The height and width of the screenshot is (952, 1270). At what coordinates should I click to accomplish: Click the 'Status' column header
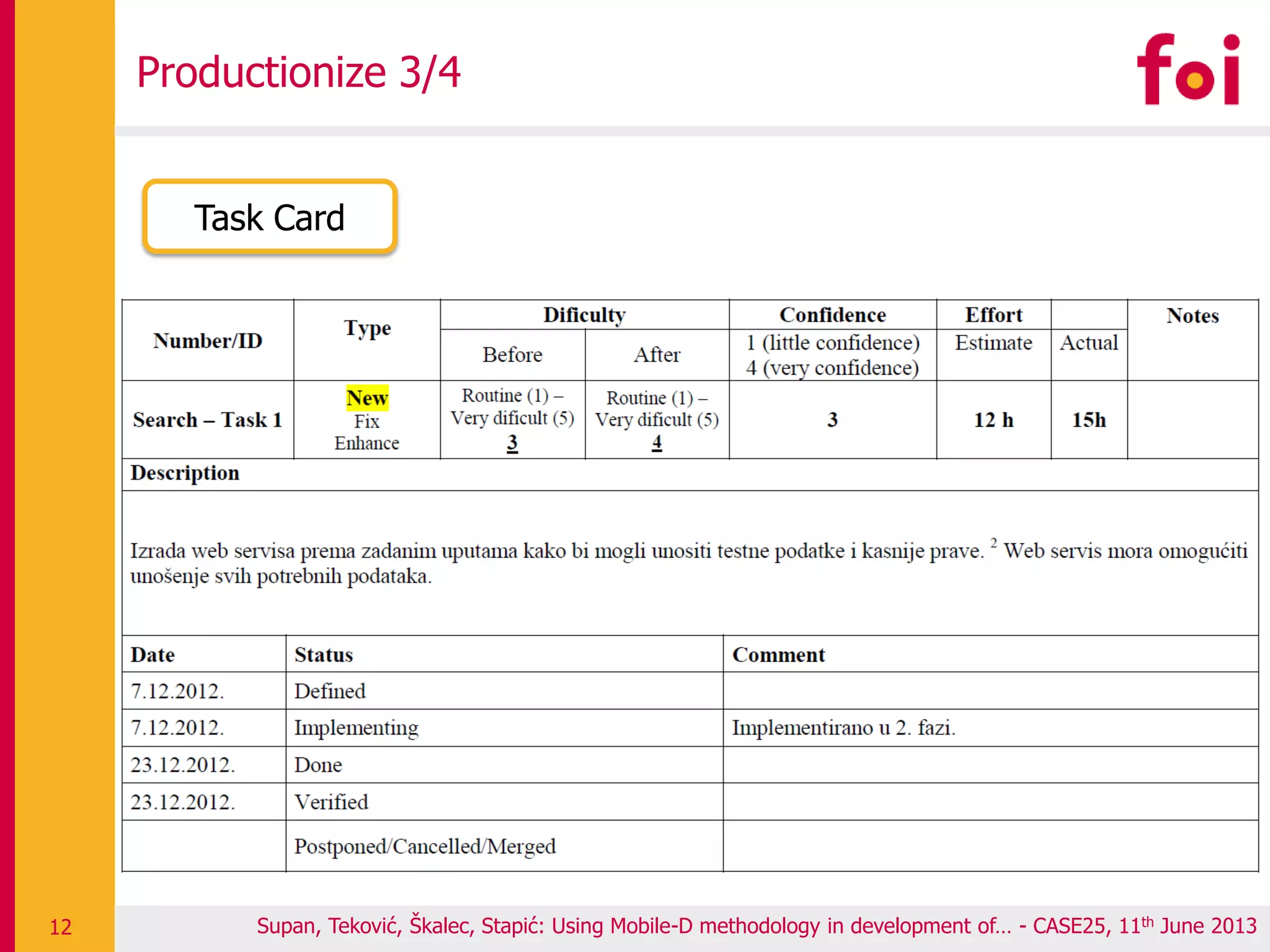tap(324, 654)
